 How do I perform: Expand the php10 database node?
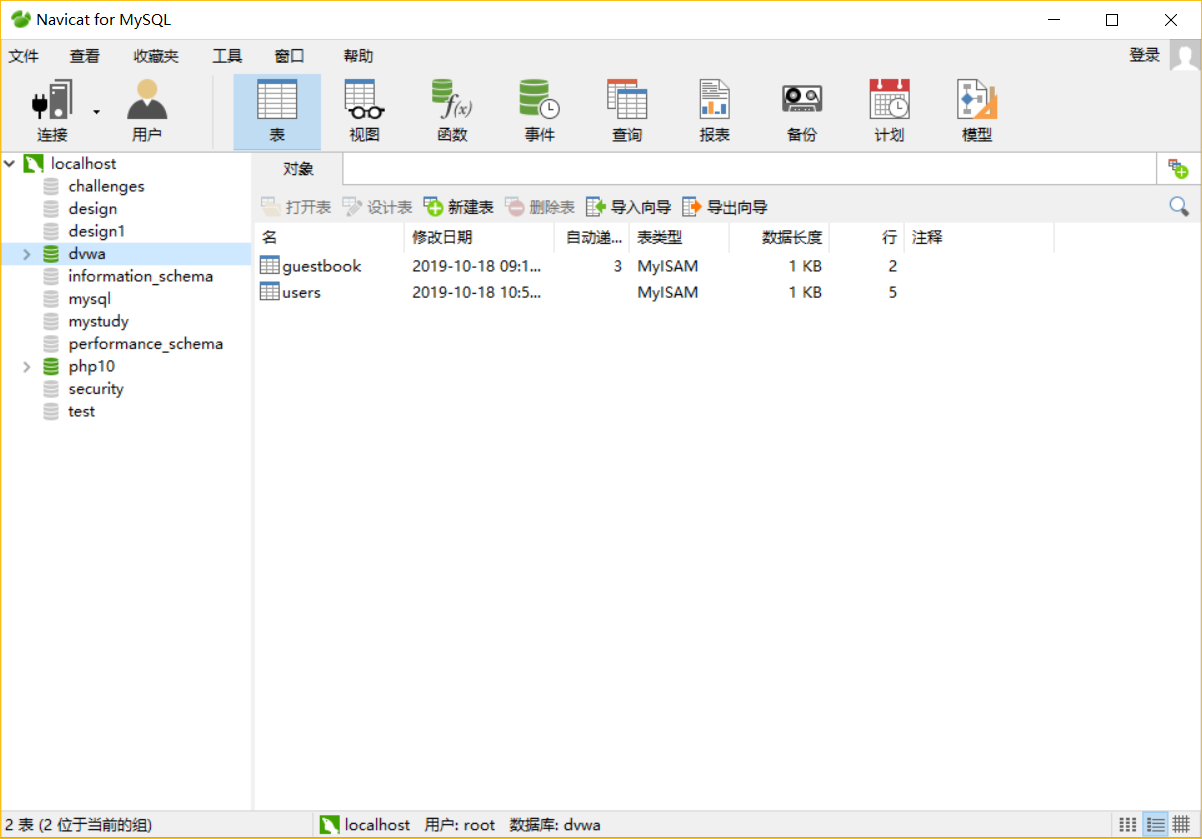(x=27, y=367)
